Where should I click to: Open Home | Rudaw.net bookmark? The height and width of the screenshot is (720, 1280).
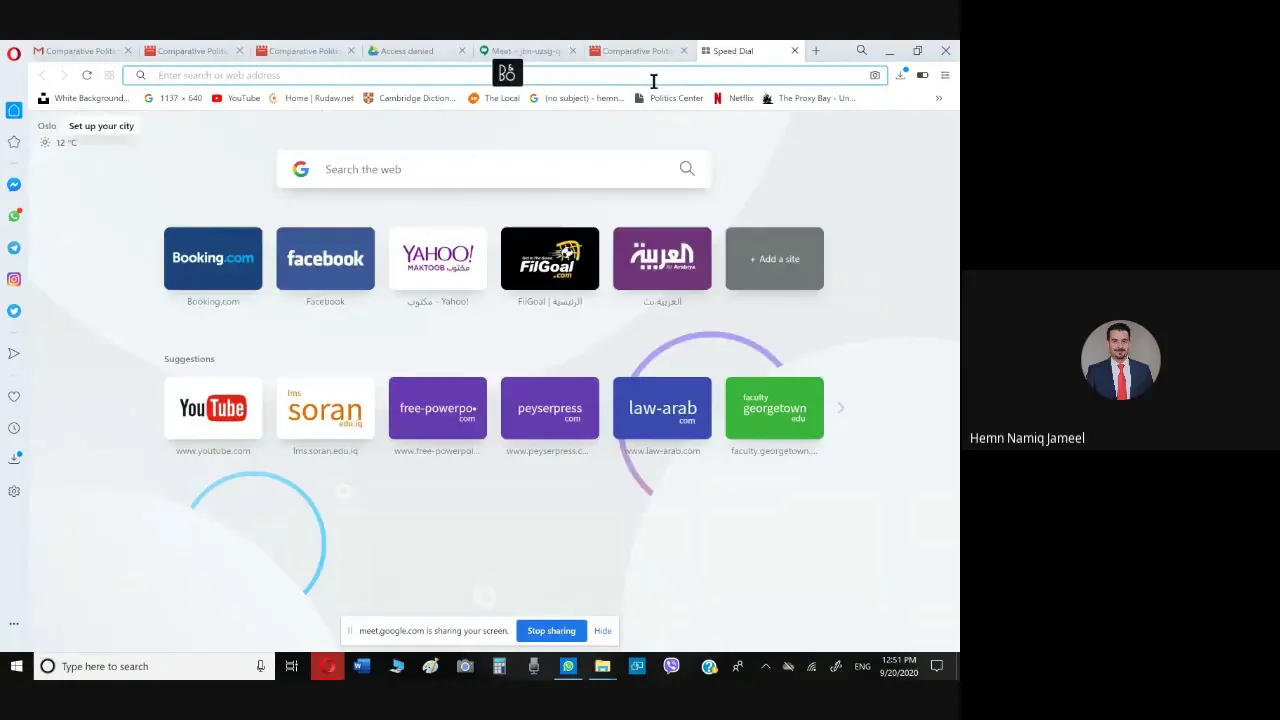311,98
